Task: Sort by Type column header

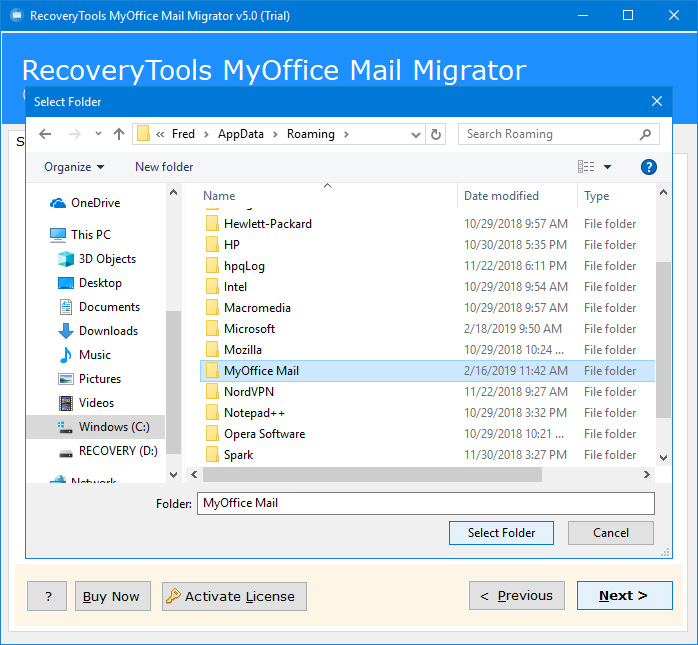Action: 597,196
